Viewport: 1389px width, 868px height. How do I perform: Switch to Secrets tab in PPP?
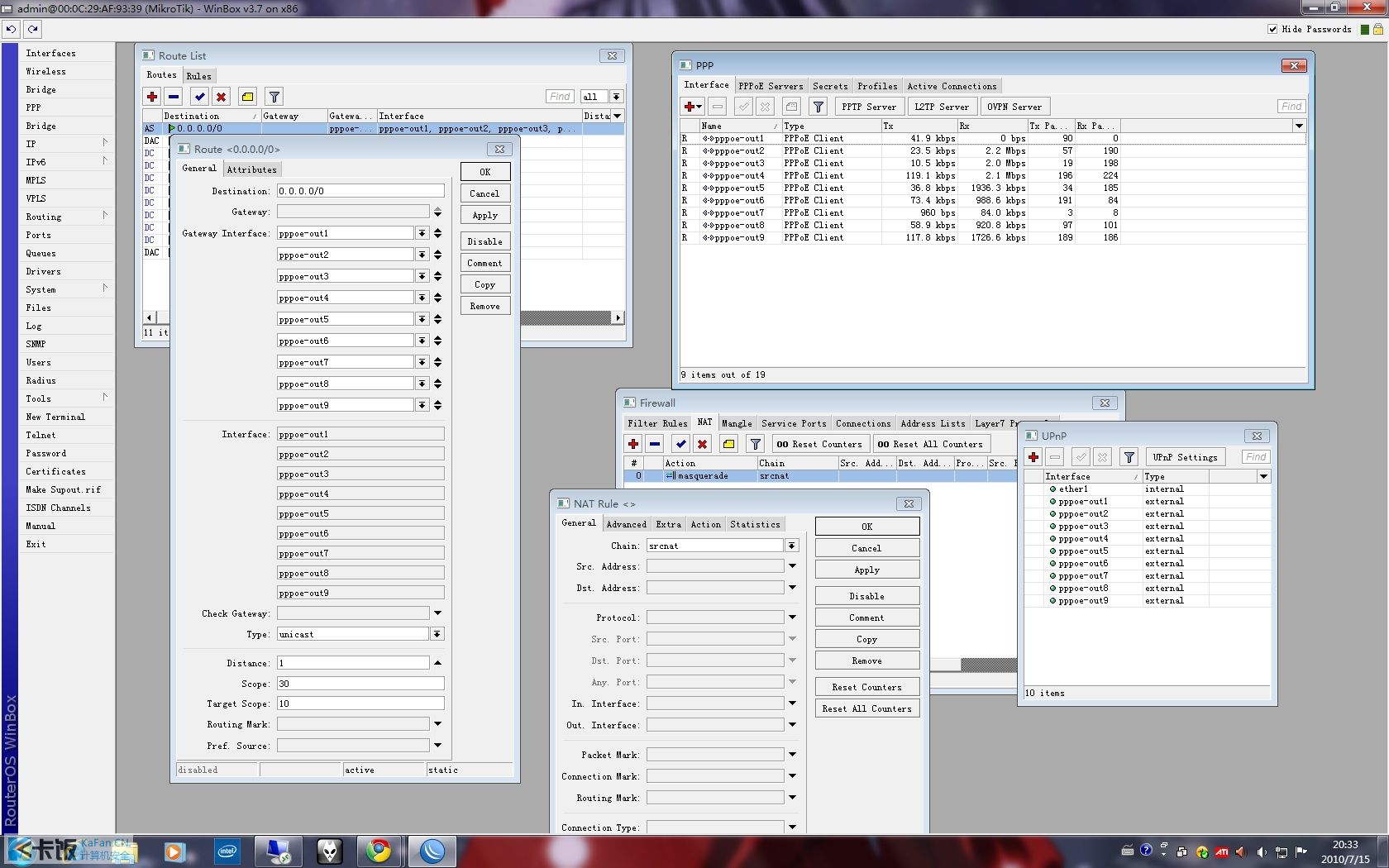[x=830, y=86]
